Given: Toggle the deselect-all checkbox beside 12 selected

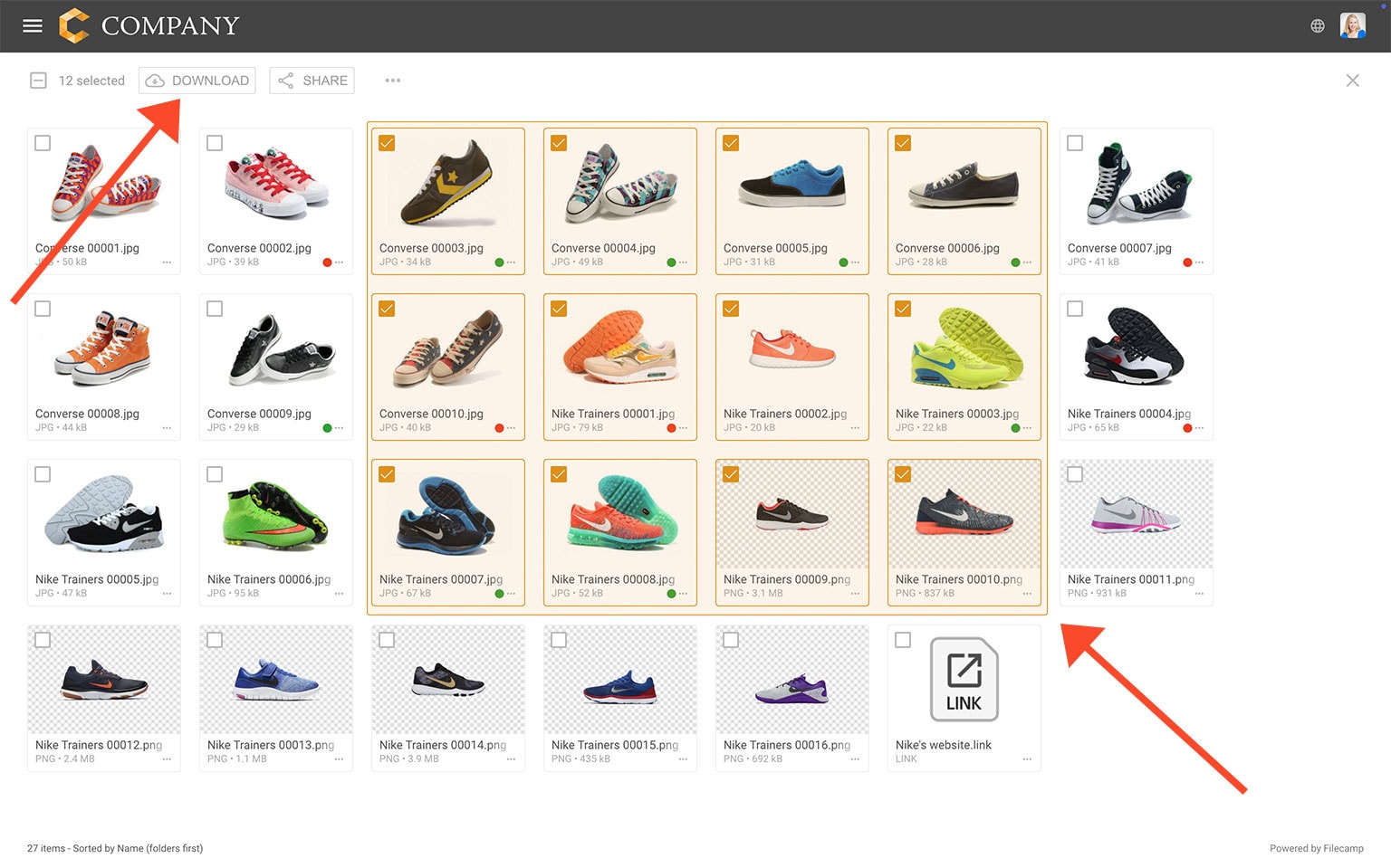Looking at the screenshot, I should point(38,81).
